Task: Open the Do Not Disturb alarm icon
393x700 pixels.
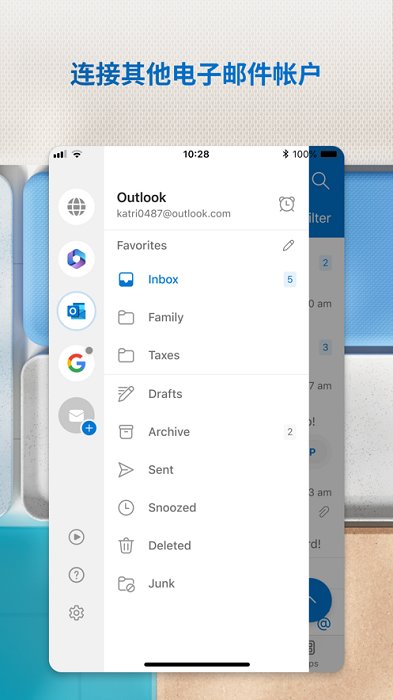Action: pyautogui.click(x=287, y=204)
